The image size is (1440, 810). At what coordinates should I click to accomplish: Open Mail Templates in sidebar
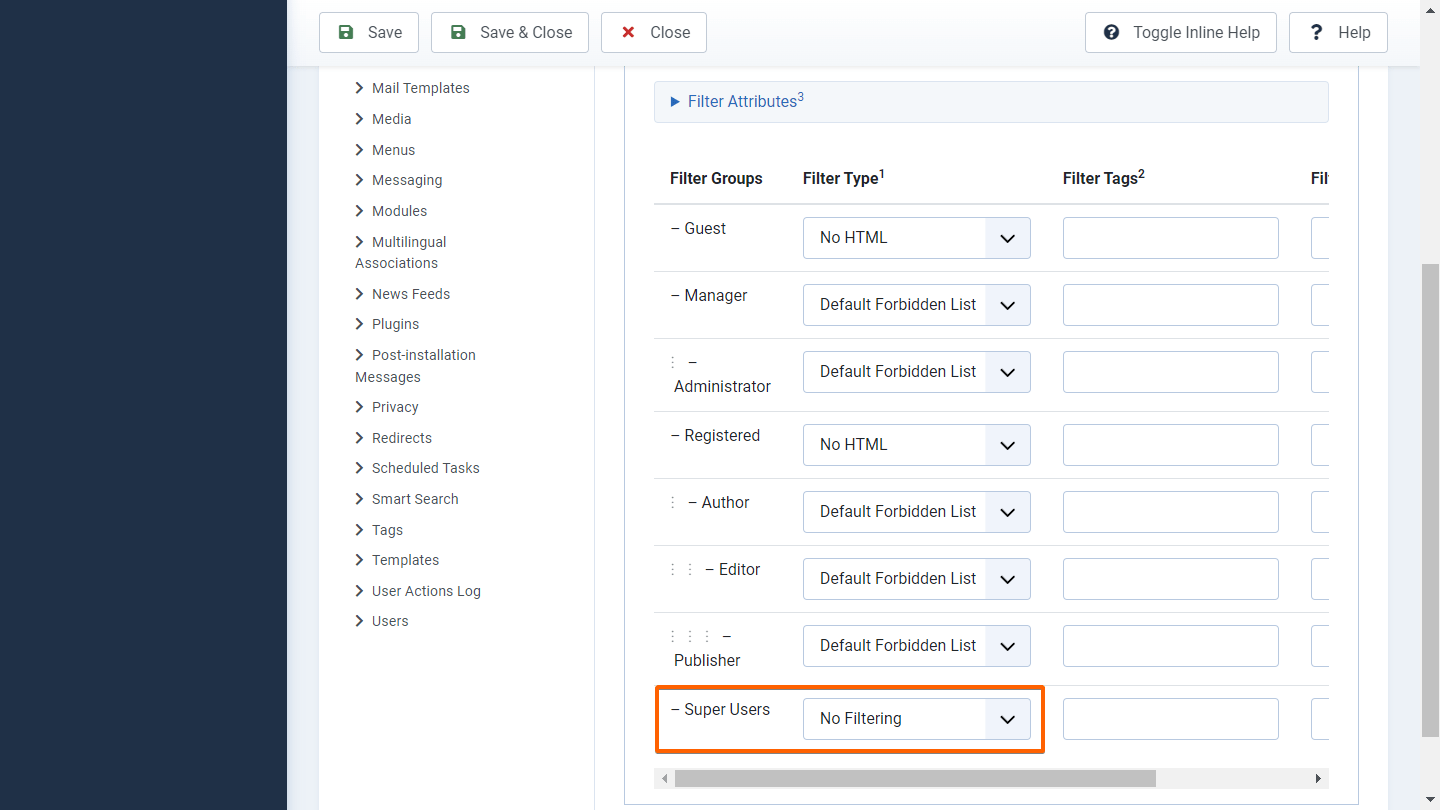(420, 88)
